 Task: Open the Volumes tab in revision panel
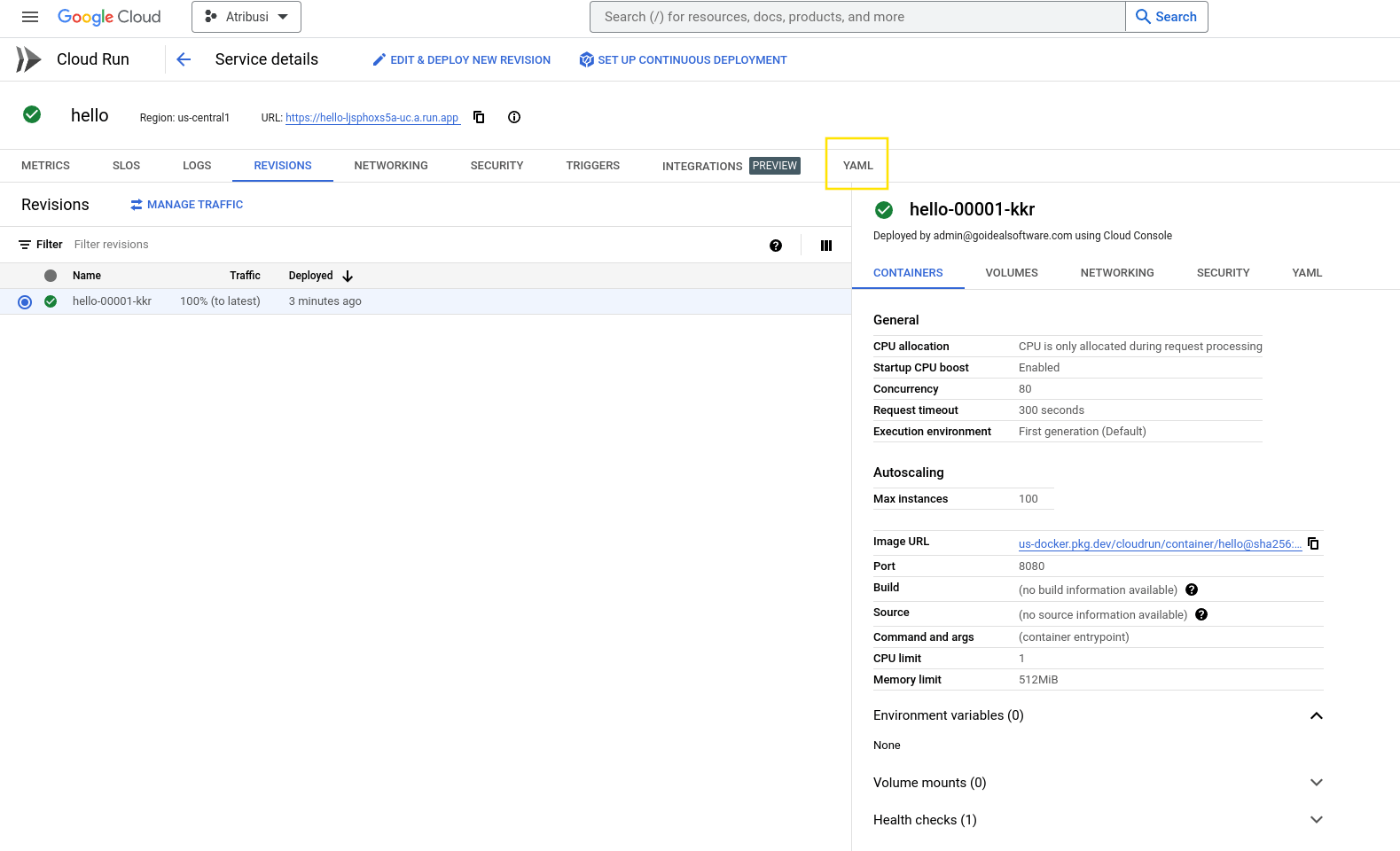1012,273
